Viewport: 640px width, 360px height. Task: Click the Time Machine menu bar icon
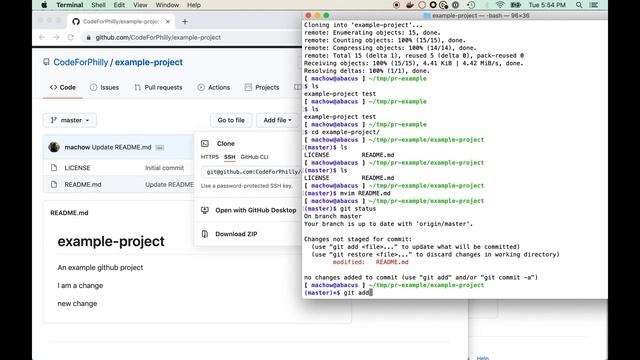(x=471, y=5)
